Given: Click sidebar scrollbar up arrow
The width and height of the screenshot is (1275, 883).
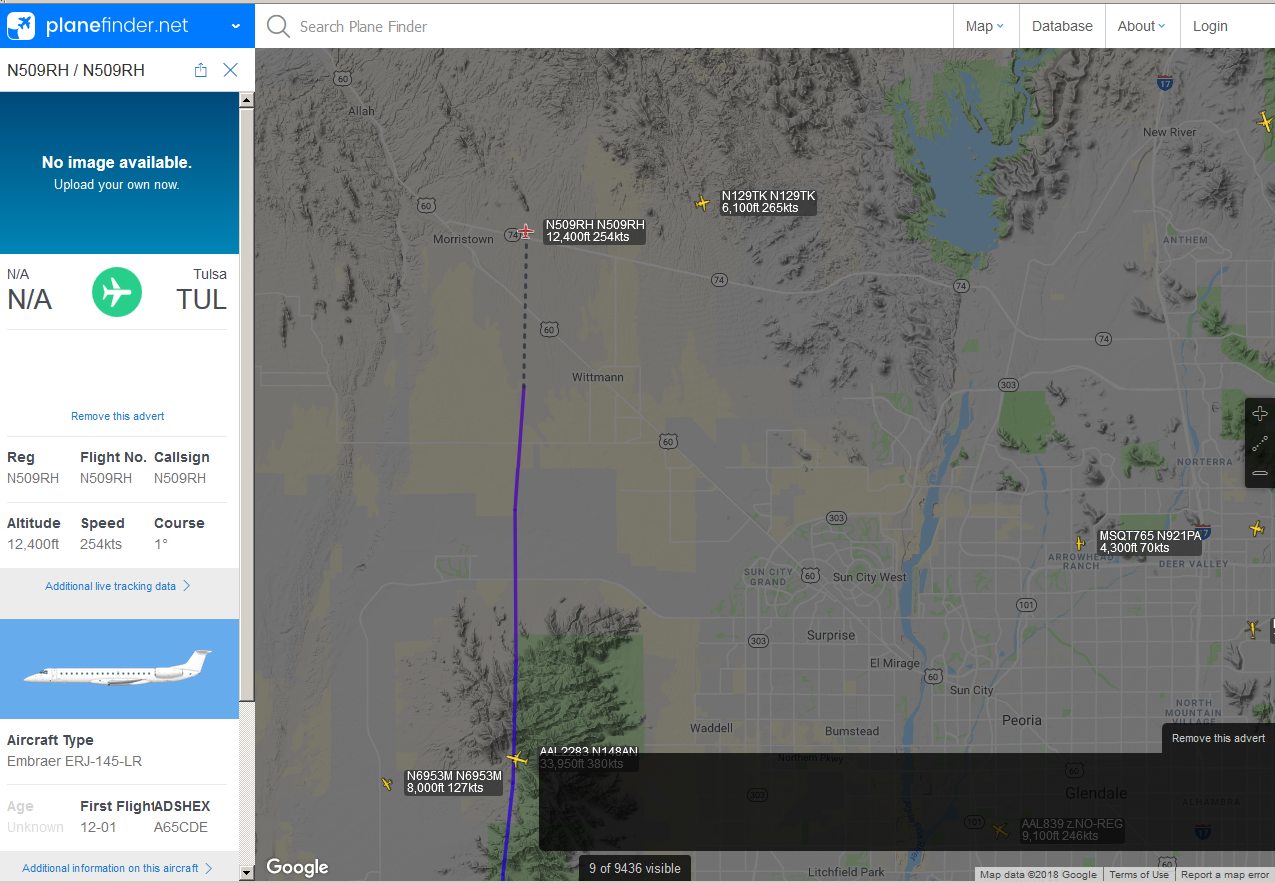Looking at the screenshot, I should click(247, 100).
